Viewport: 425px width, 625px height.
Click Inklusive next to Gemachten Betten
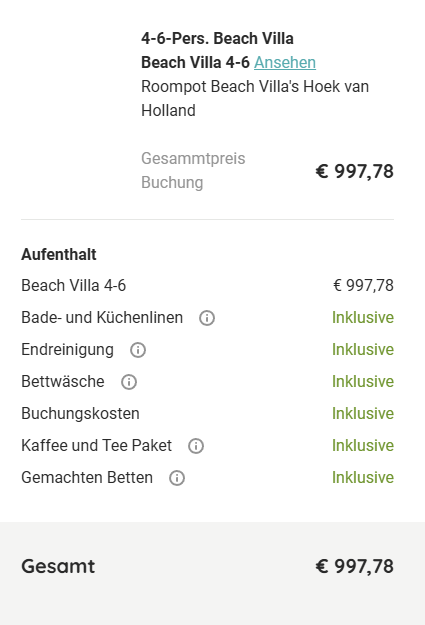tap(363, 477)
